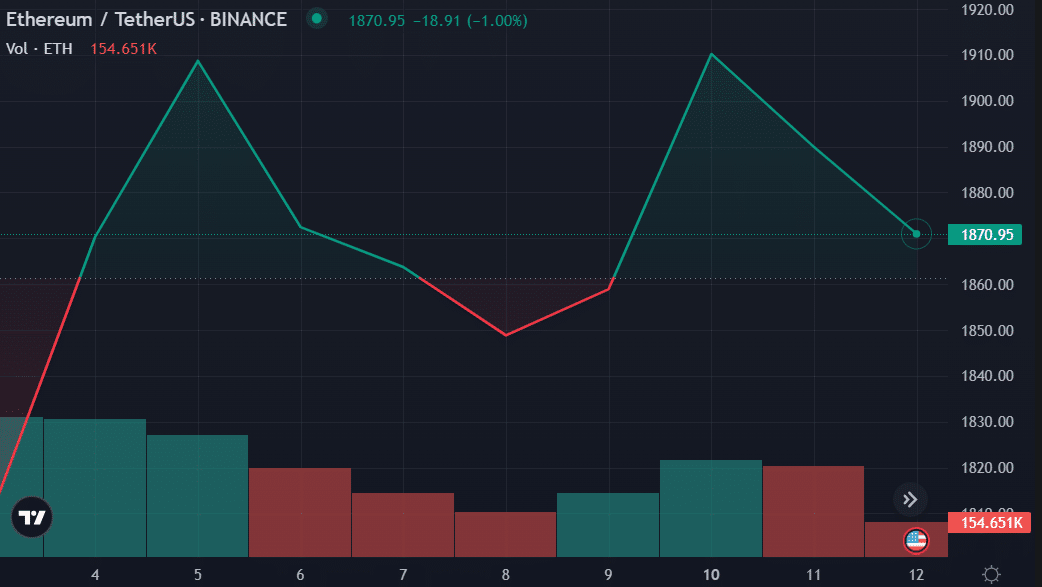The image size is (1042, 587).
Task: Click the red volume bar for day 6
Action: pyautogui.click(x=300, y=513)
